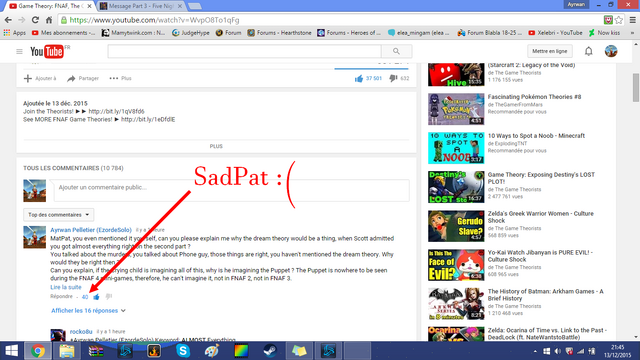Expand video description with PLUS

[216, 146]
